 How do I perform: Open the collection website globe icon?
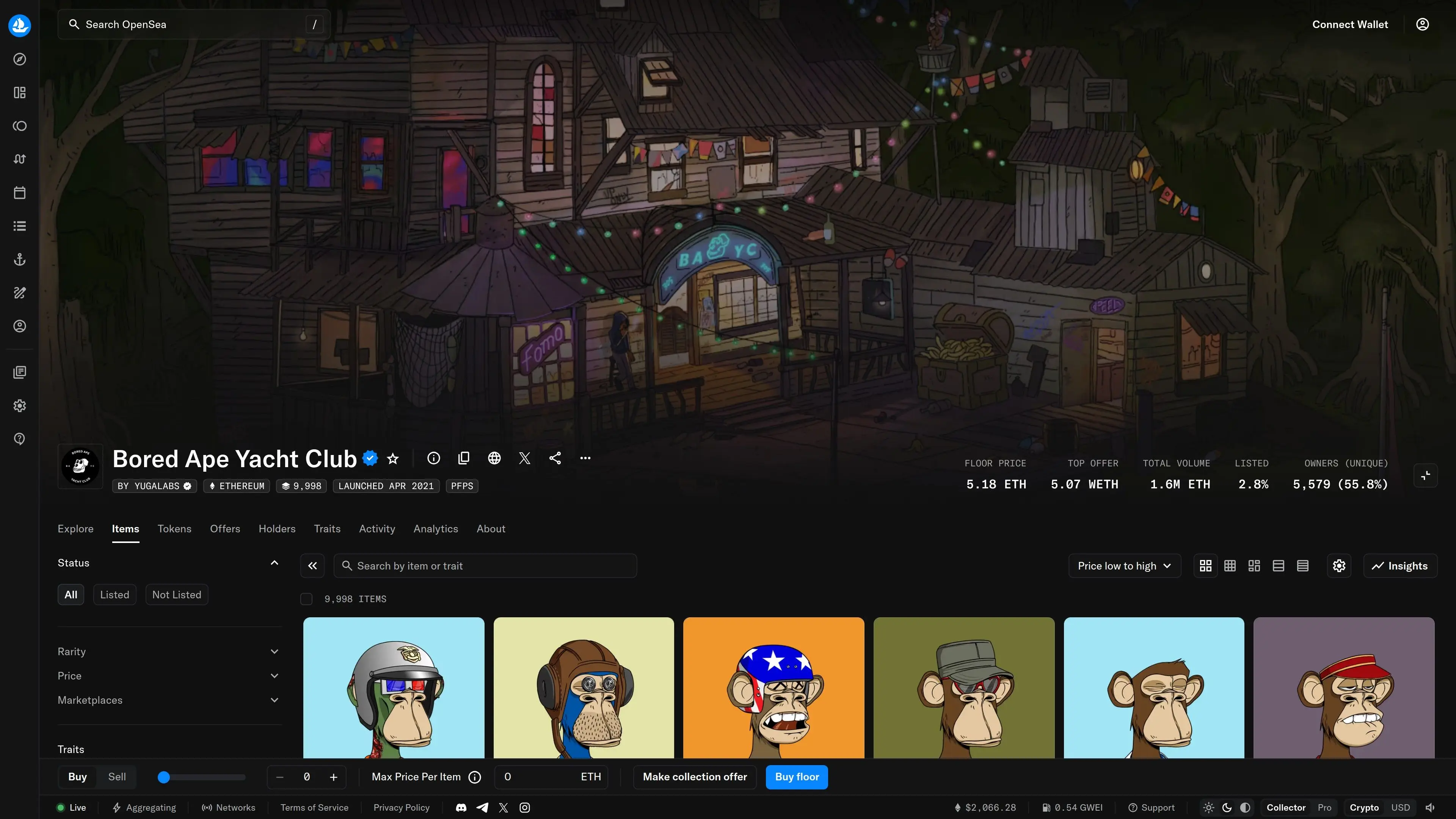click(494, 458)
